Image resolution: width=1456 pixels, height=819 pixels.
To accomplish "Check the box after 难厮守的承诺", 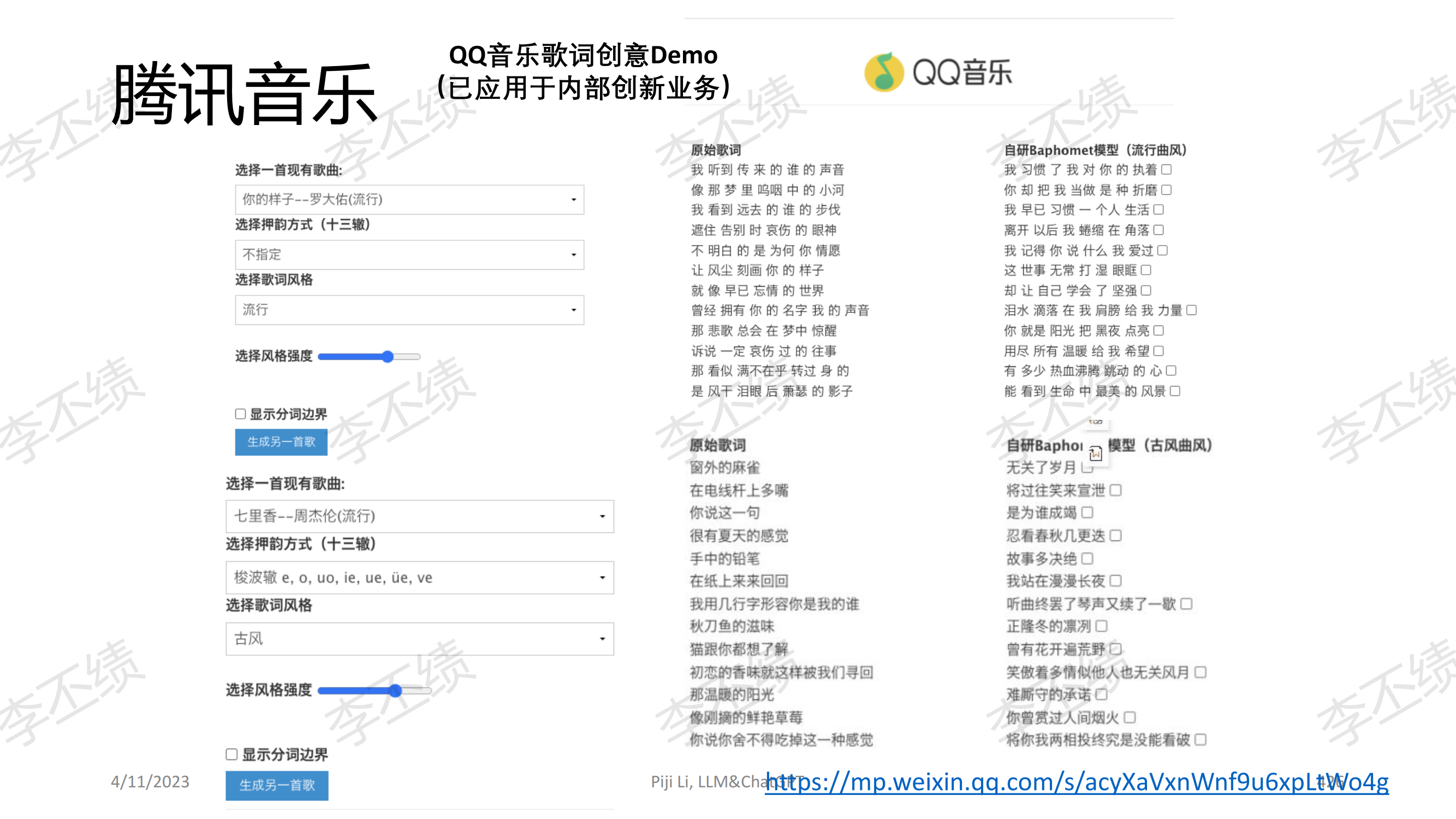I will click(x=1101, y=695).
